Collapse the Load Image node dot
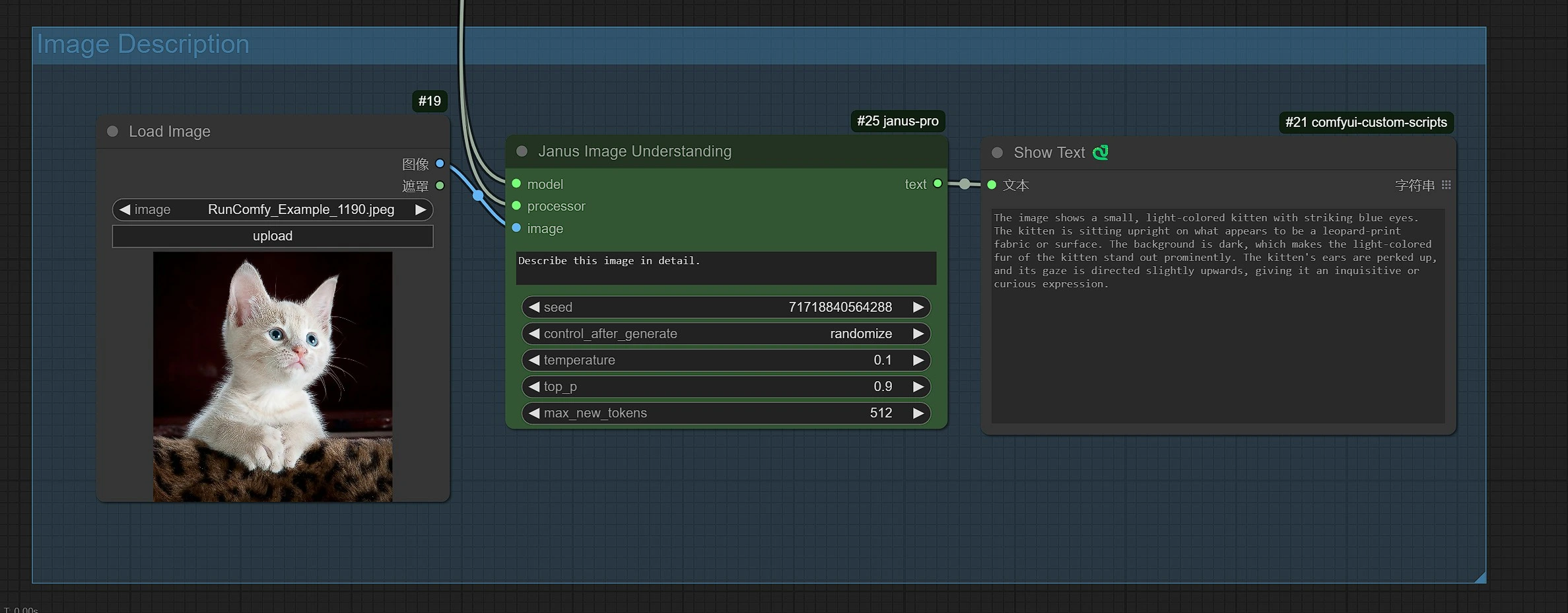 (x=113, y=131)
